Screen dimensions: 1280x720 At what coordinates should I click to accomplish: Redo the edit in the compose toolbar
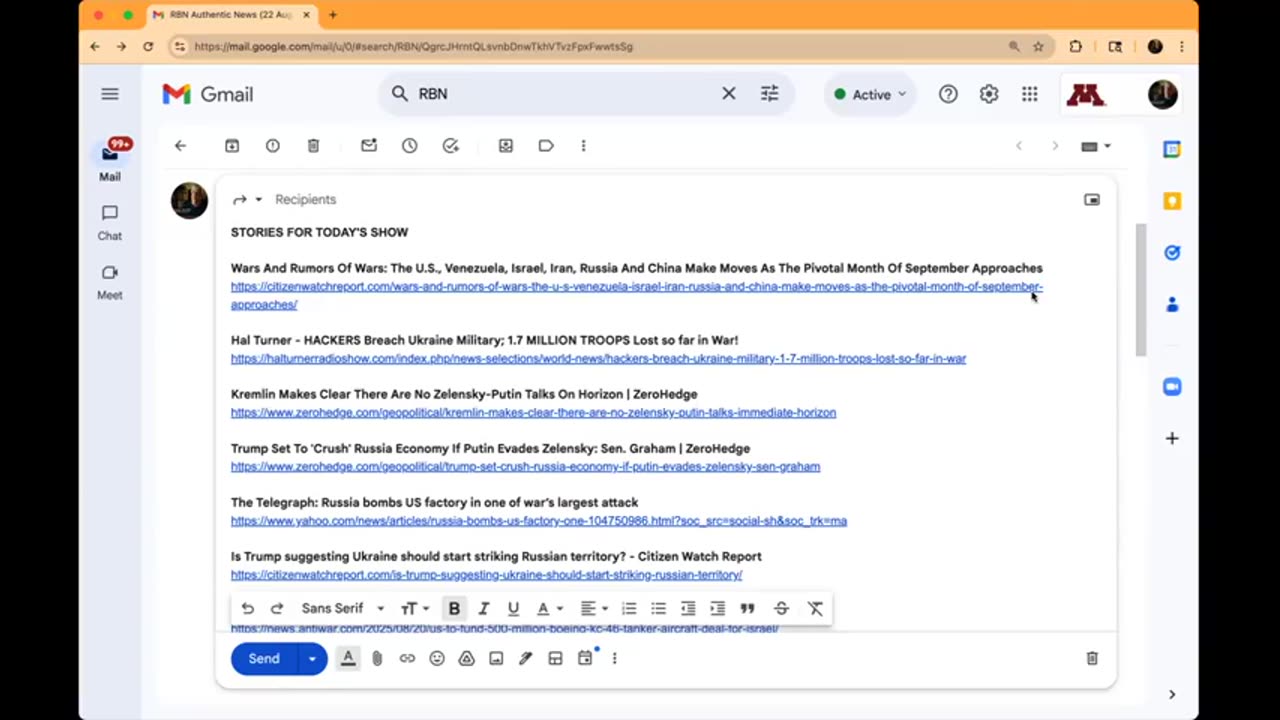click(x=277, y=608)
